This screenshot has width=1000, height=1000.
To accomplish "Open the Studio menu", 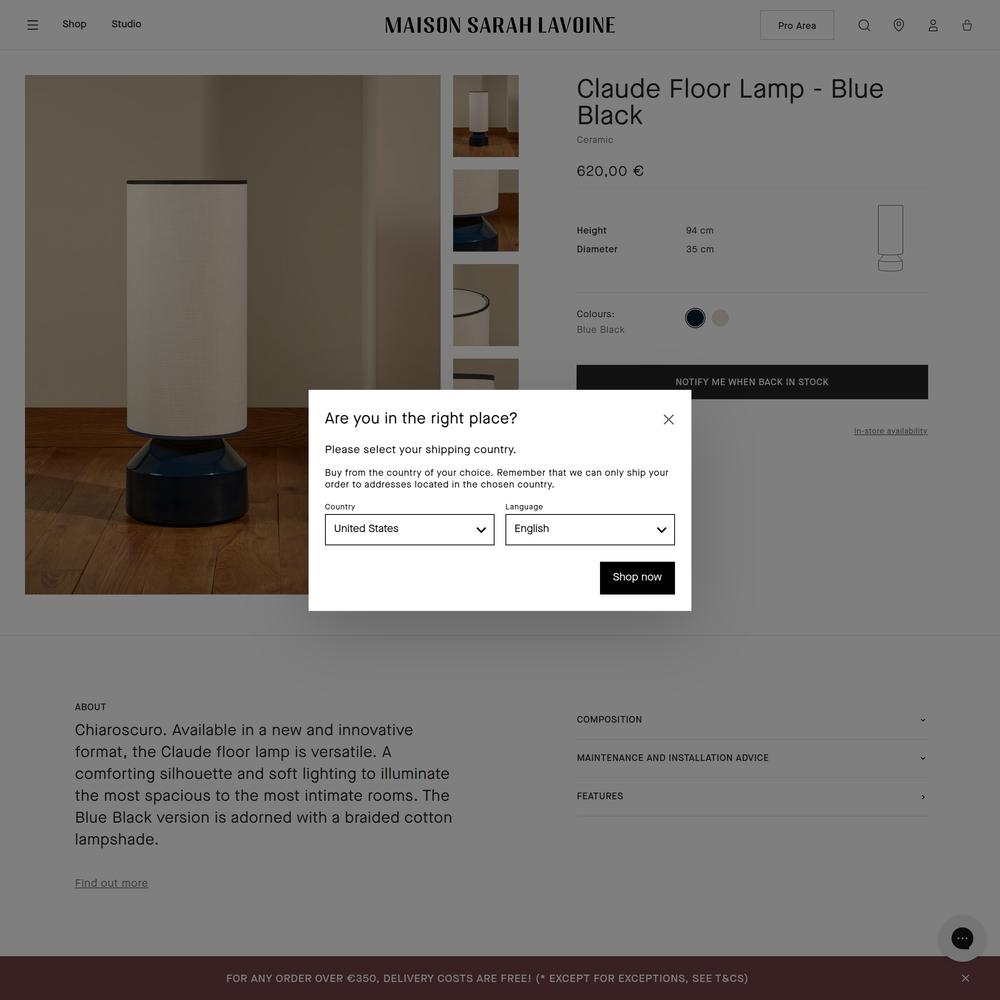I will [126, 24].
